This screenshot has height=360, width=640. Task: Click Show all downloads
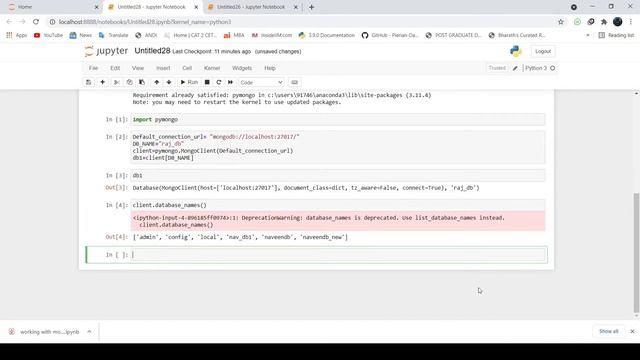click(x=609, y=331)
